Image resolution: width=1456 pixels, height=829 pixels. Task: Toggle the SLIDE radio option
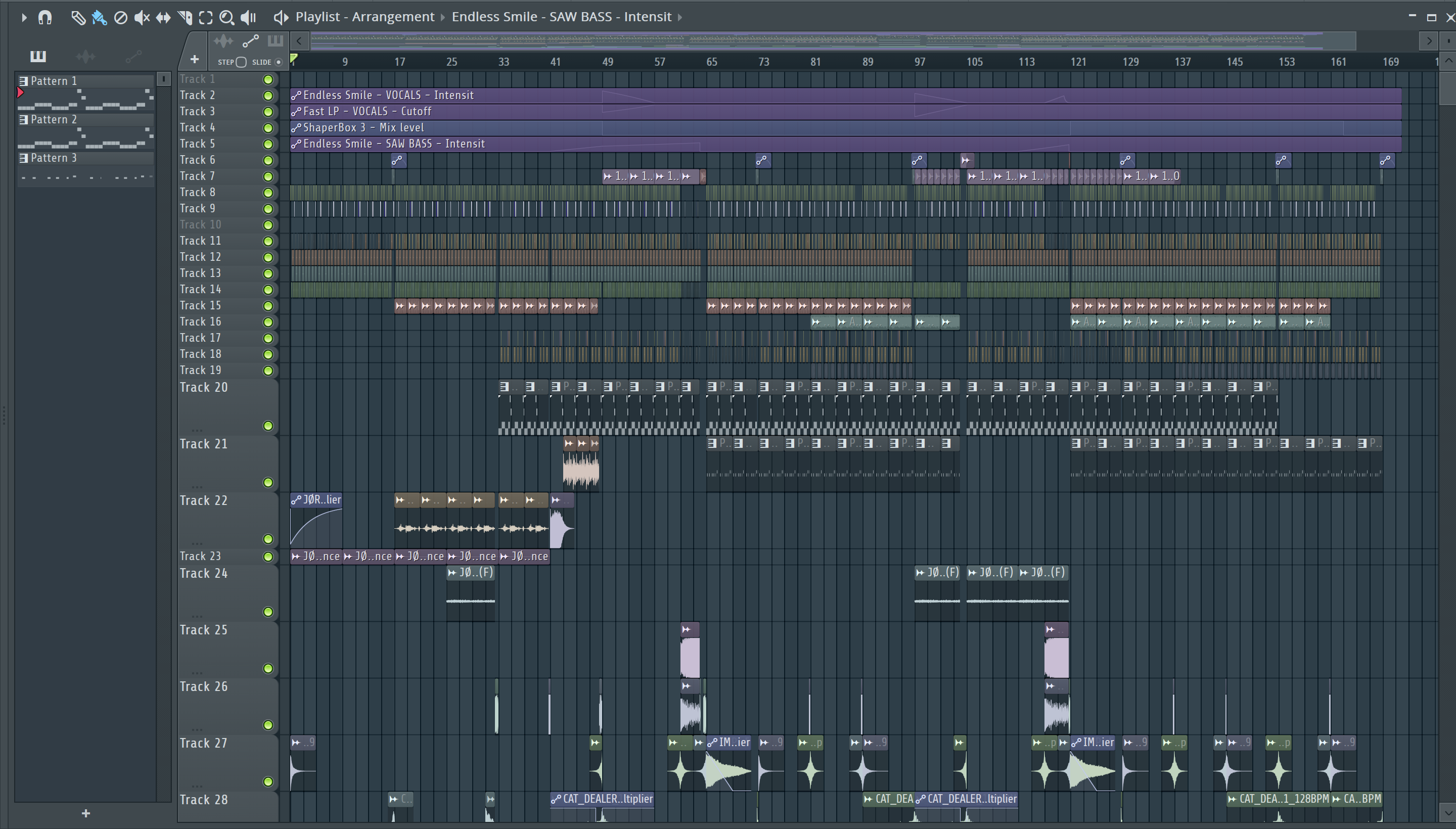click(279, 62)
